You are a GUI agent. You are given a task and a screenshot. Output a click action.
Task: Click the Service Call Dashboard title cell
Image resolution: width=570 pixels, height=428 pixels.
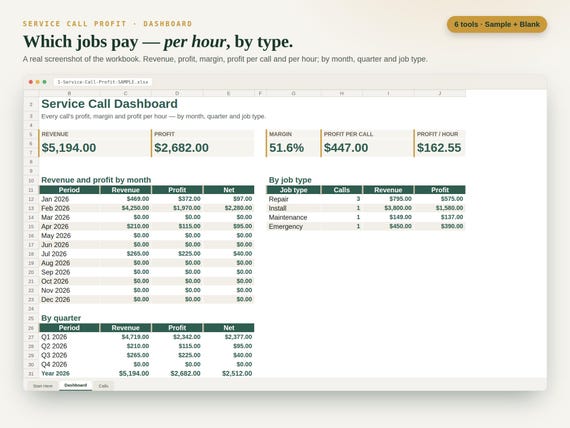coord(109,104)
